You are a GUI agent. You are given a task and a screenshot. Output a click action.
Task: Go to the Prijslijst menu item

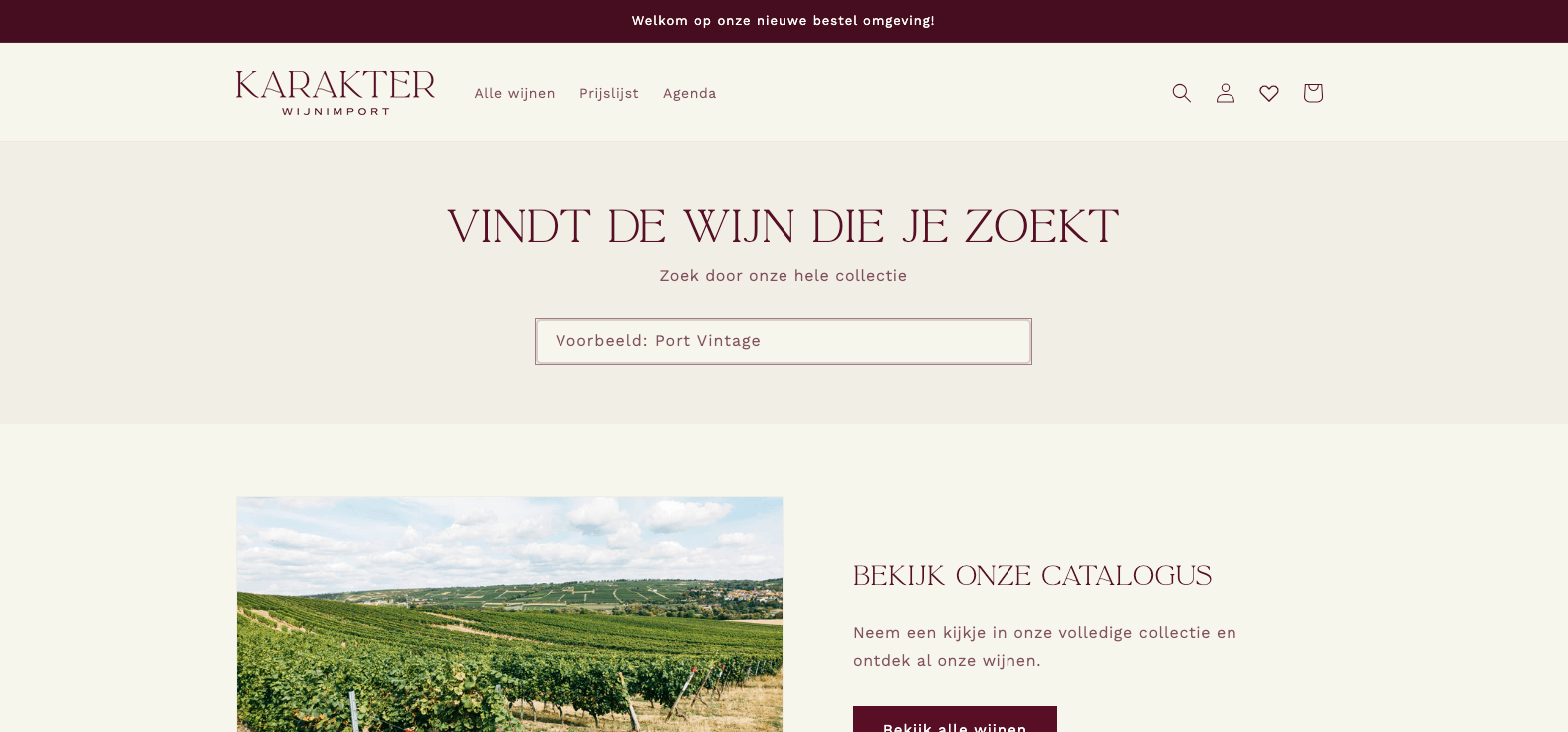609,93
